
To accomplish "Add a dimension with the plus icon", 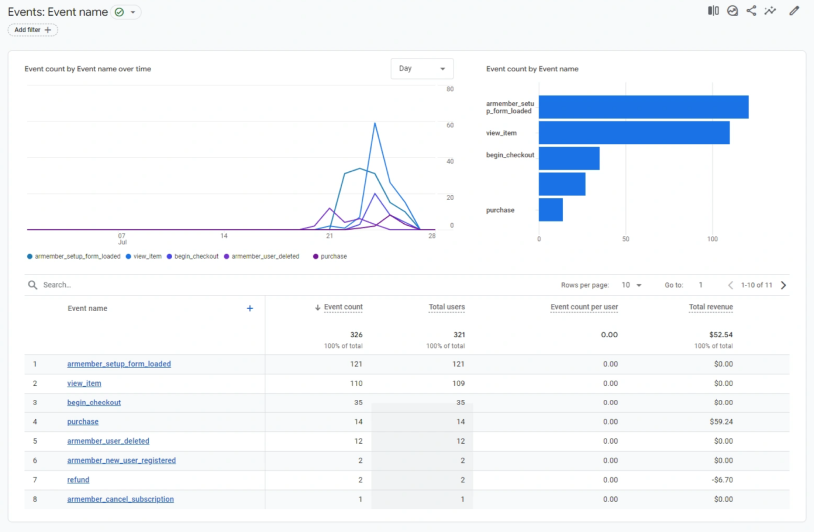I will tap(250, 308).
